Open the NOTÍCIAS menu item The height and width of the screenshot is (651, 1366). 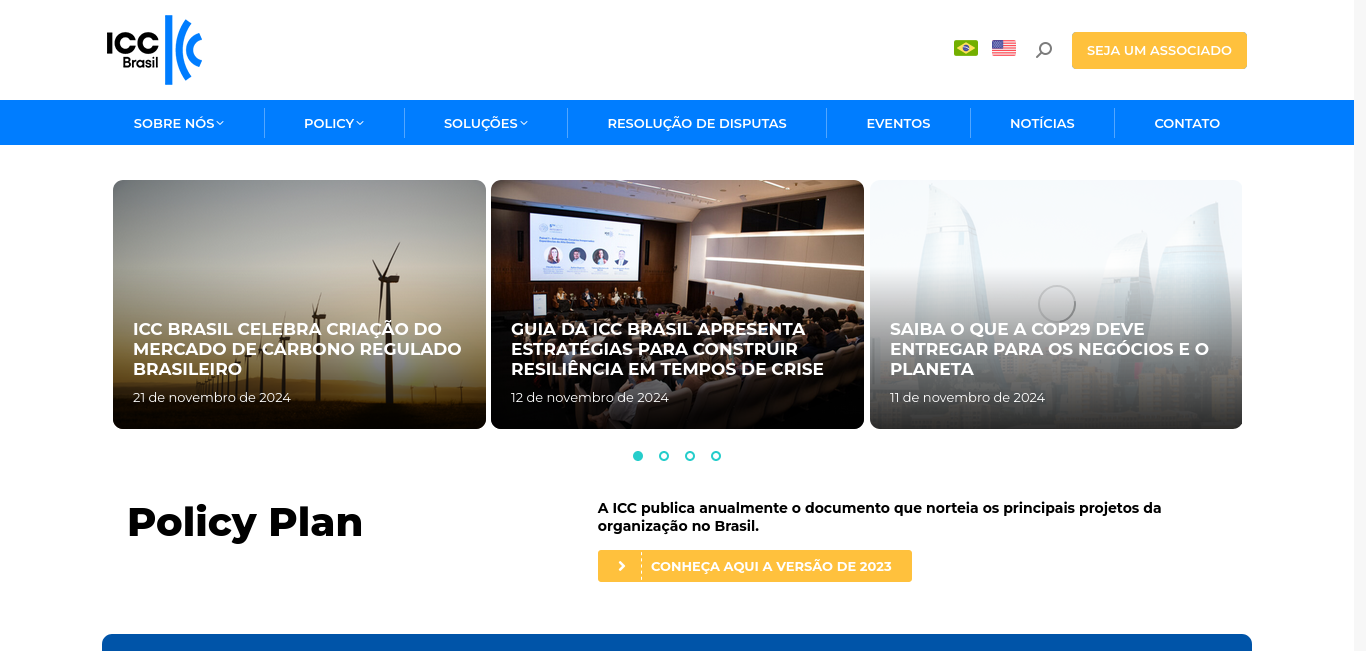[x=1042, y=123]
